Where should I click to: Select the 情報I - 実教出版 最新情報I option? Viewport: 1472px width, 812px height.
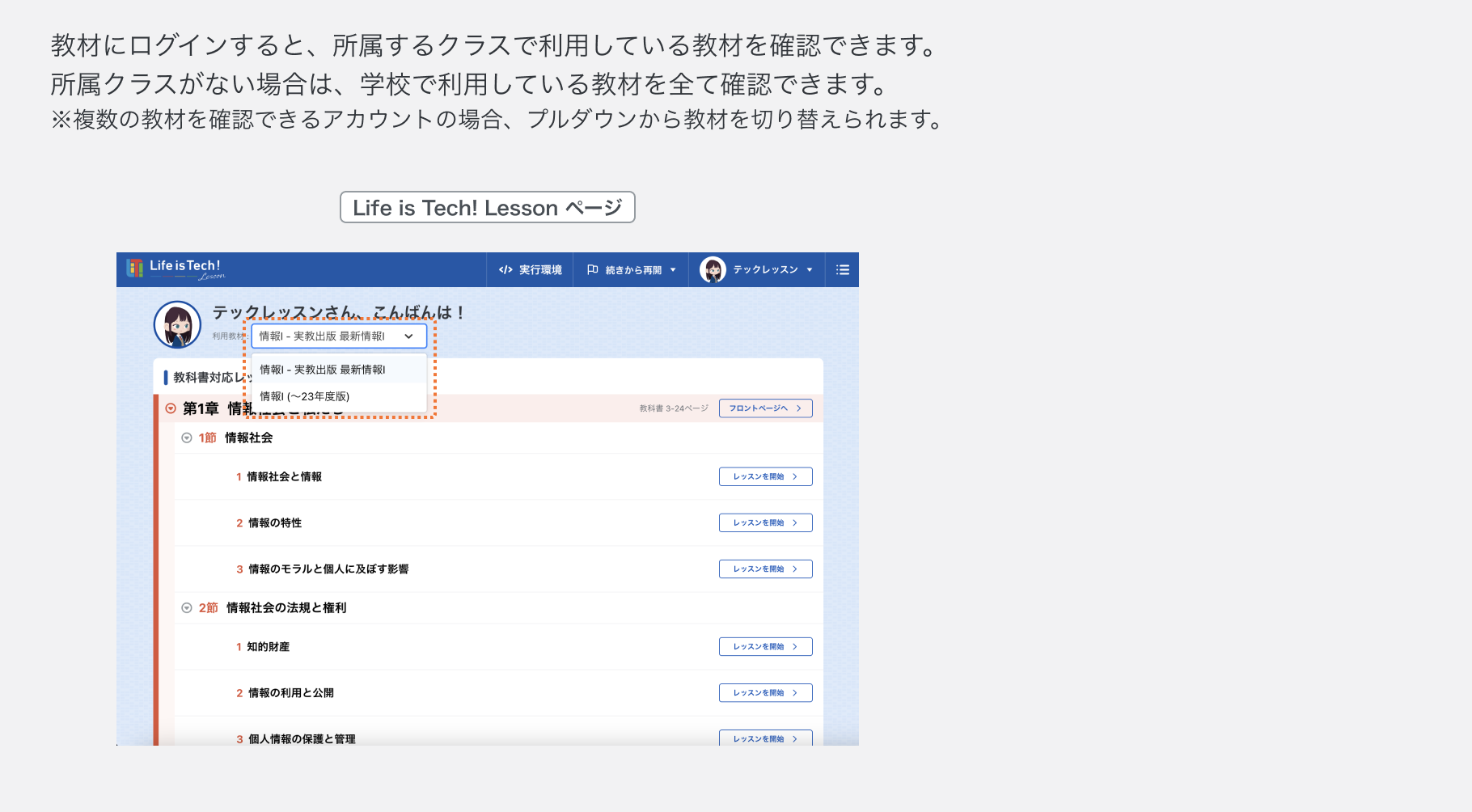click(x=339, y=370)
